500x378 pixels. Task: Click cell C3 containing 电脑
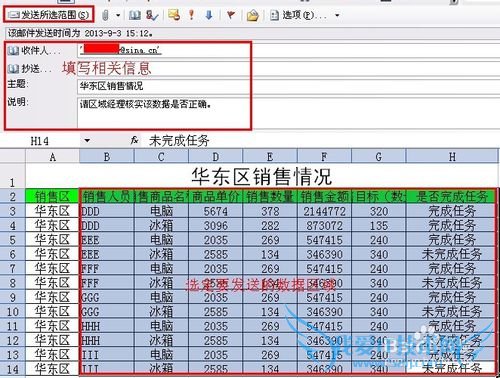click(161, 211)
